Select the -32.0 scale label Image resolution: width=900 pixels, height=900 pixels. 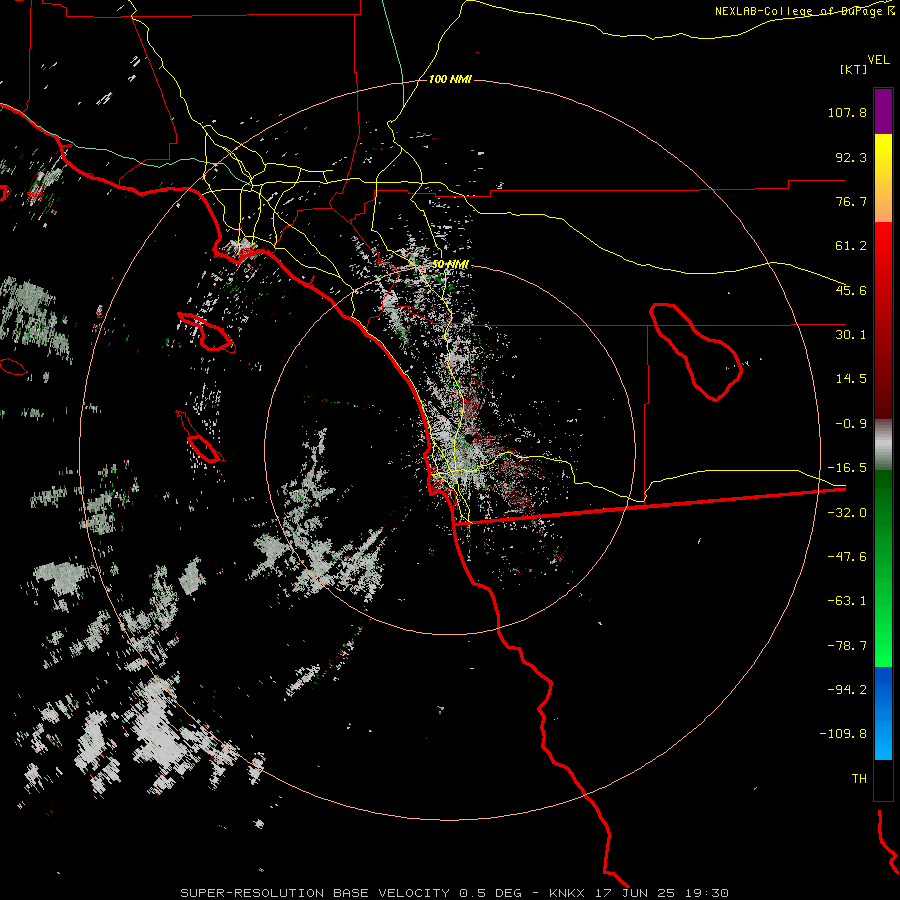coord(847,513)
